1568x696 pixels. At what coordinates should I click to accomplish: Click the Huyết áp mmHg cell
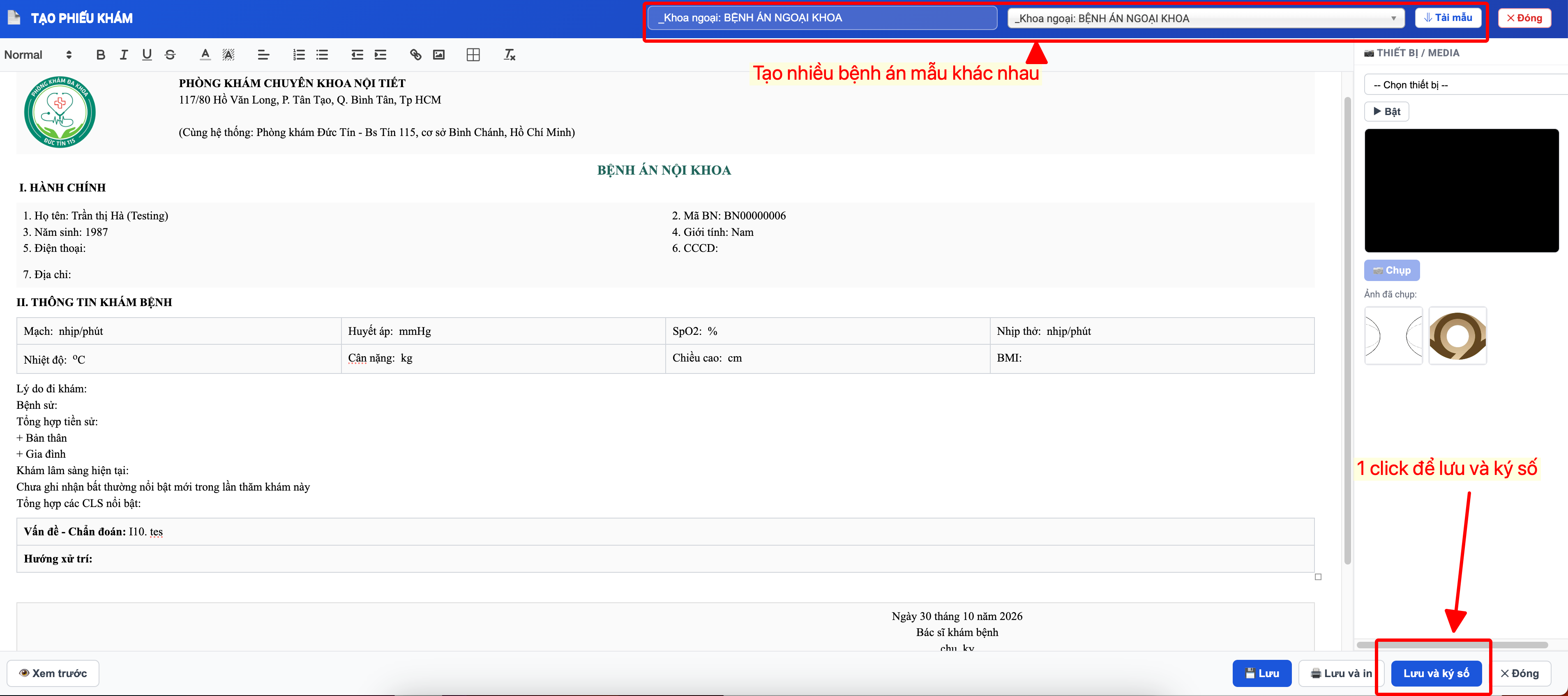click(503, 331)
